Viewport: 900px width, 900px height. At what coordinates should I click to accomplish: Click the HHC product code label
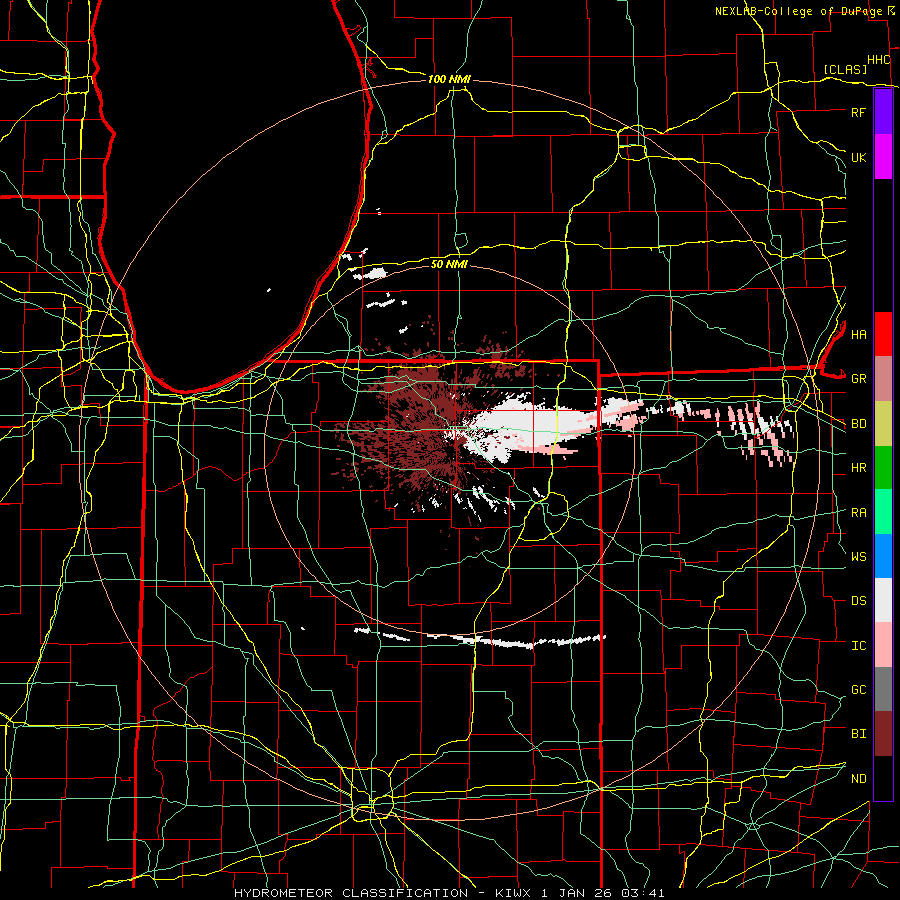tap(878, 60)
